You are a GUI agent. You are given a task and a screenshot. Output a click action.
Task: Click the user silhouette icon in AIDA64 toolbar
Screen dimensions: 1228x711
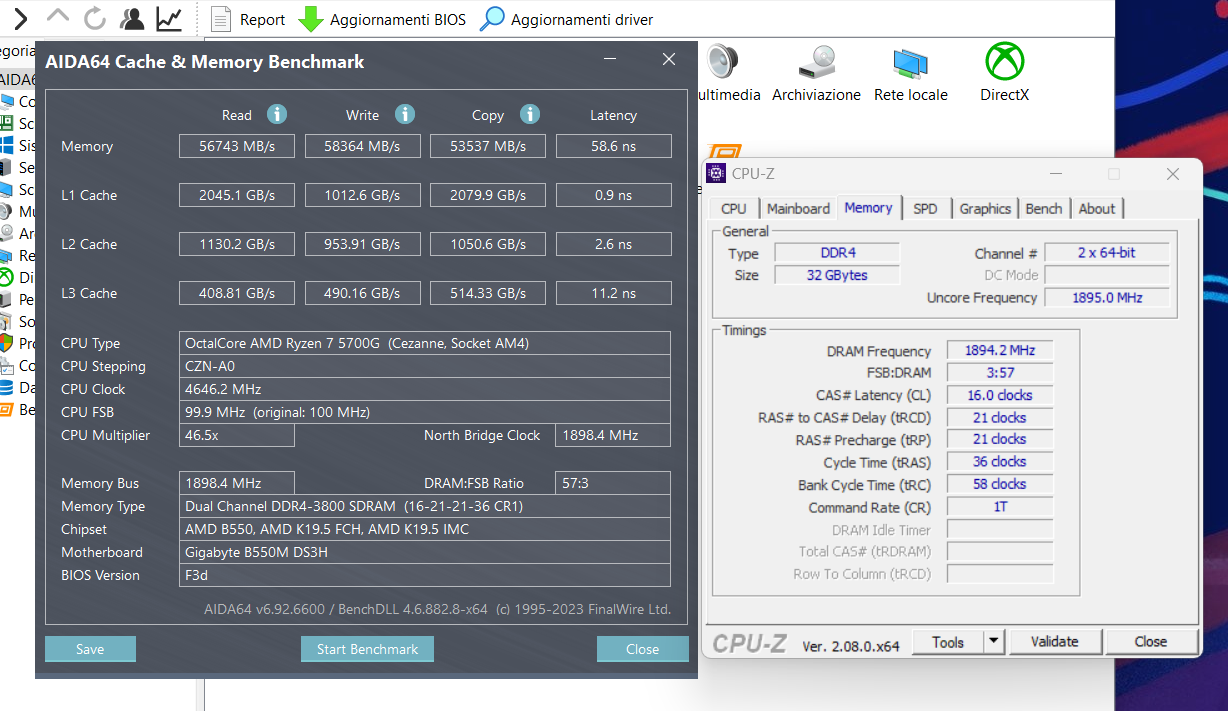[x=132, y=18]
